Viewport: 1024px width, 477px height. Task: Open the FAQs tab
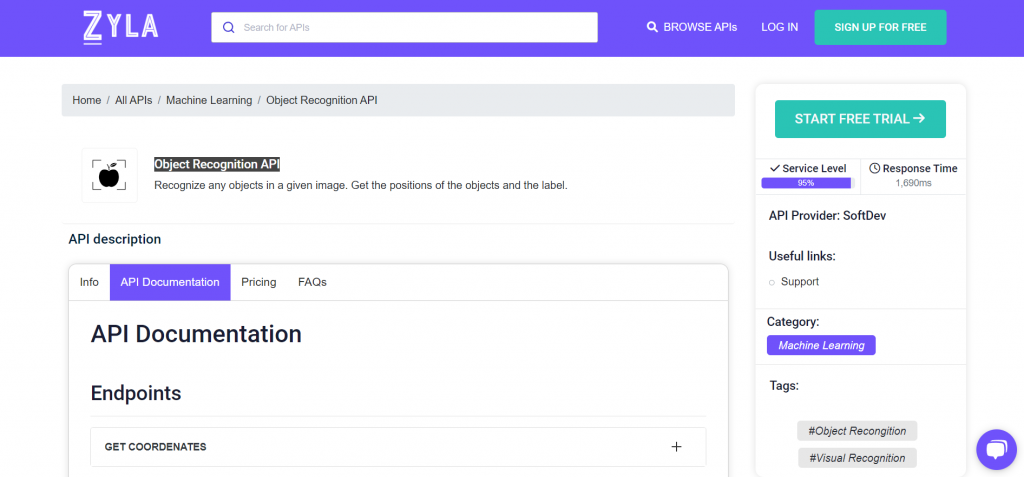[x=312, y=282]
